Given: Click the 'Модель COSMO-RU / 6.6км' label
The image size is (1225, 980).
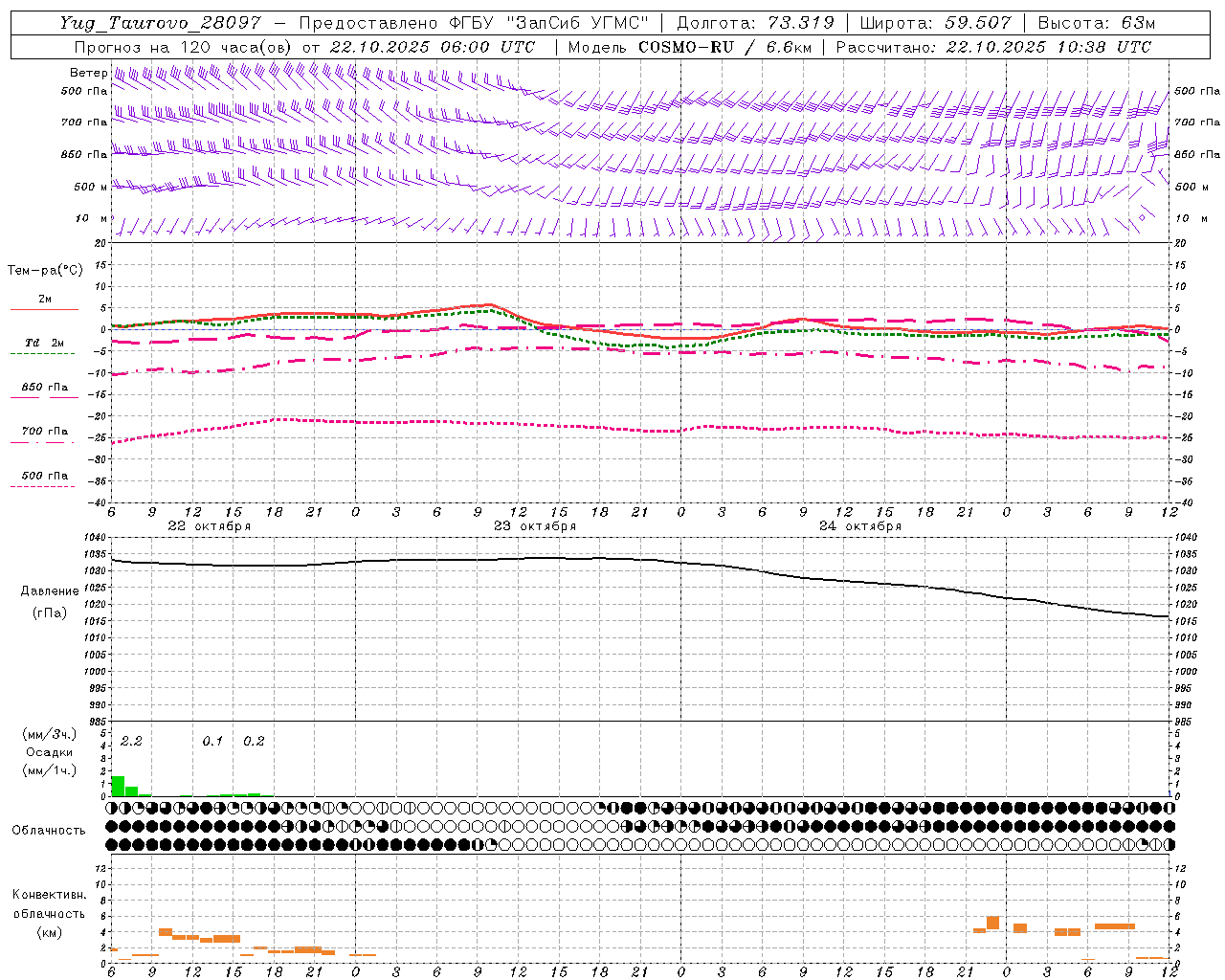Looking at the screenshot, I should pos(690,47).
